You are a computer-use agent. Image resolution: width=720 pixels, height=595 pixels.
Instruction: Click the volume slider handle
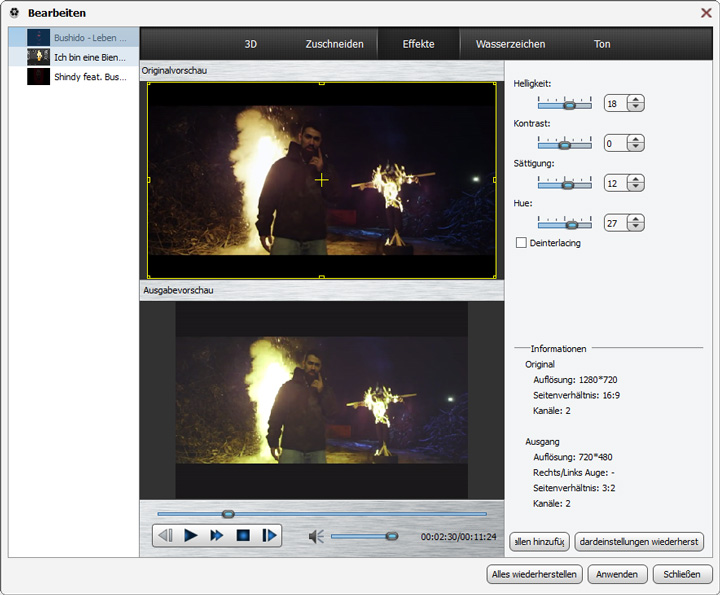(x=392, y=536)
